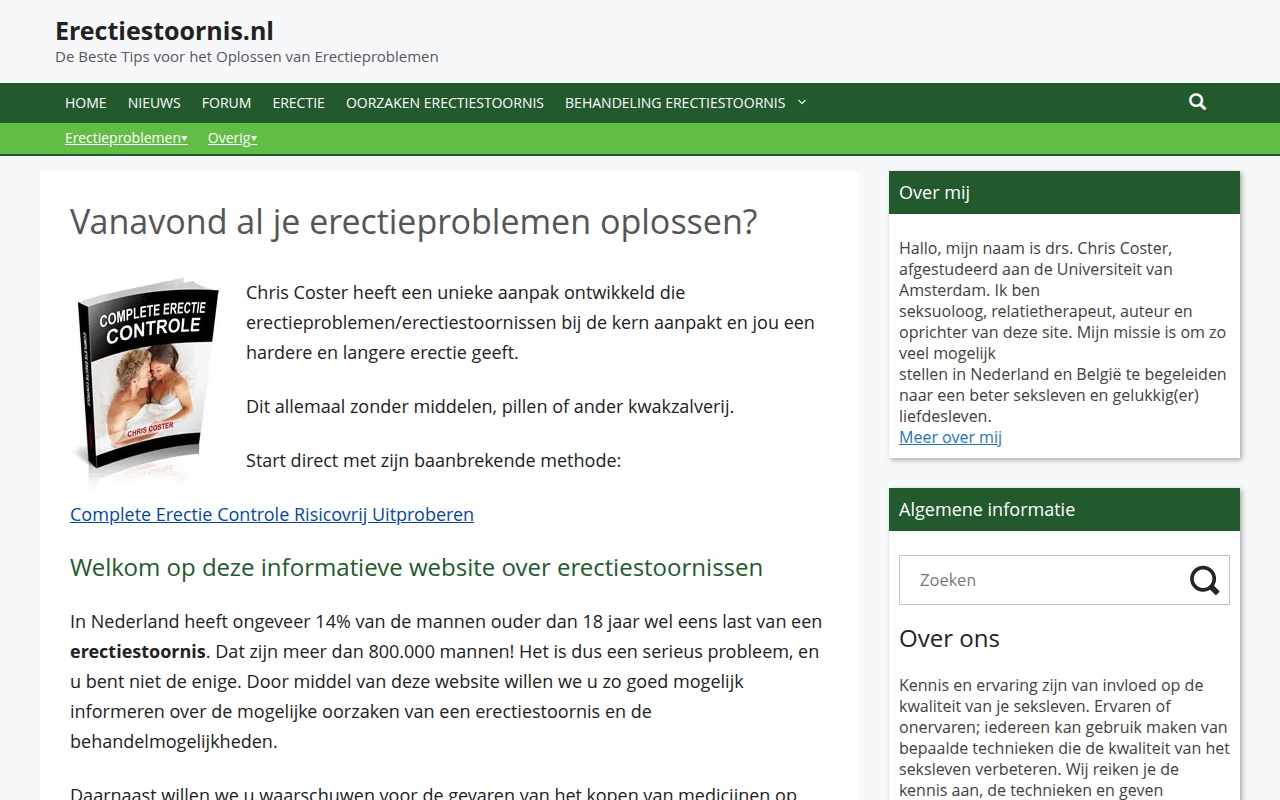Submit search with the sidebar magnifier icon
1280x800 pixels.
point(1204,580)
